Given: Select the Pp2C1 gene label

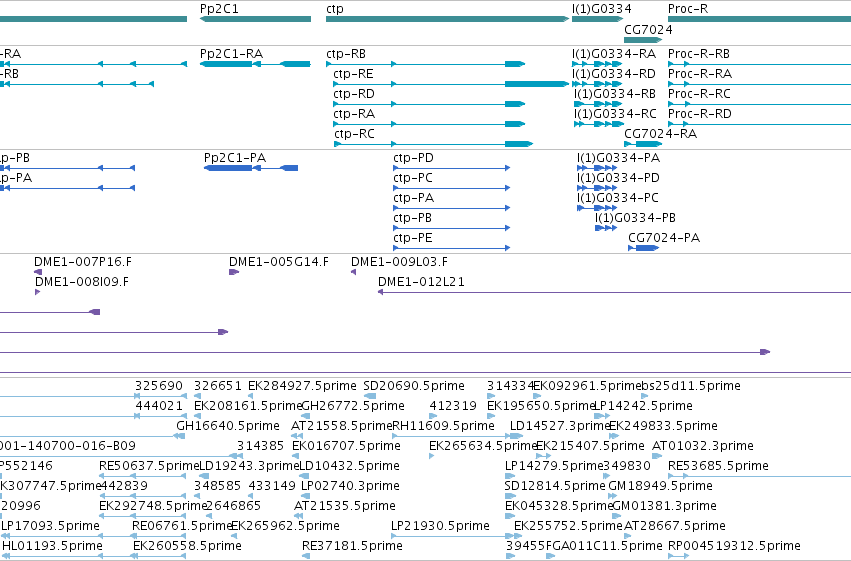Looking at the screenshot, I should (219, 9).
